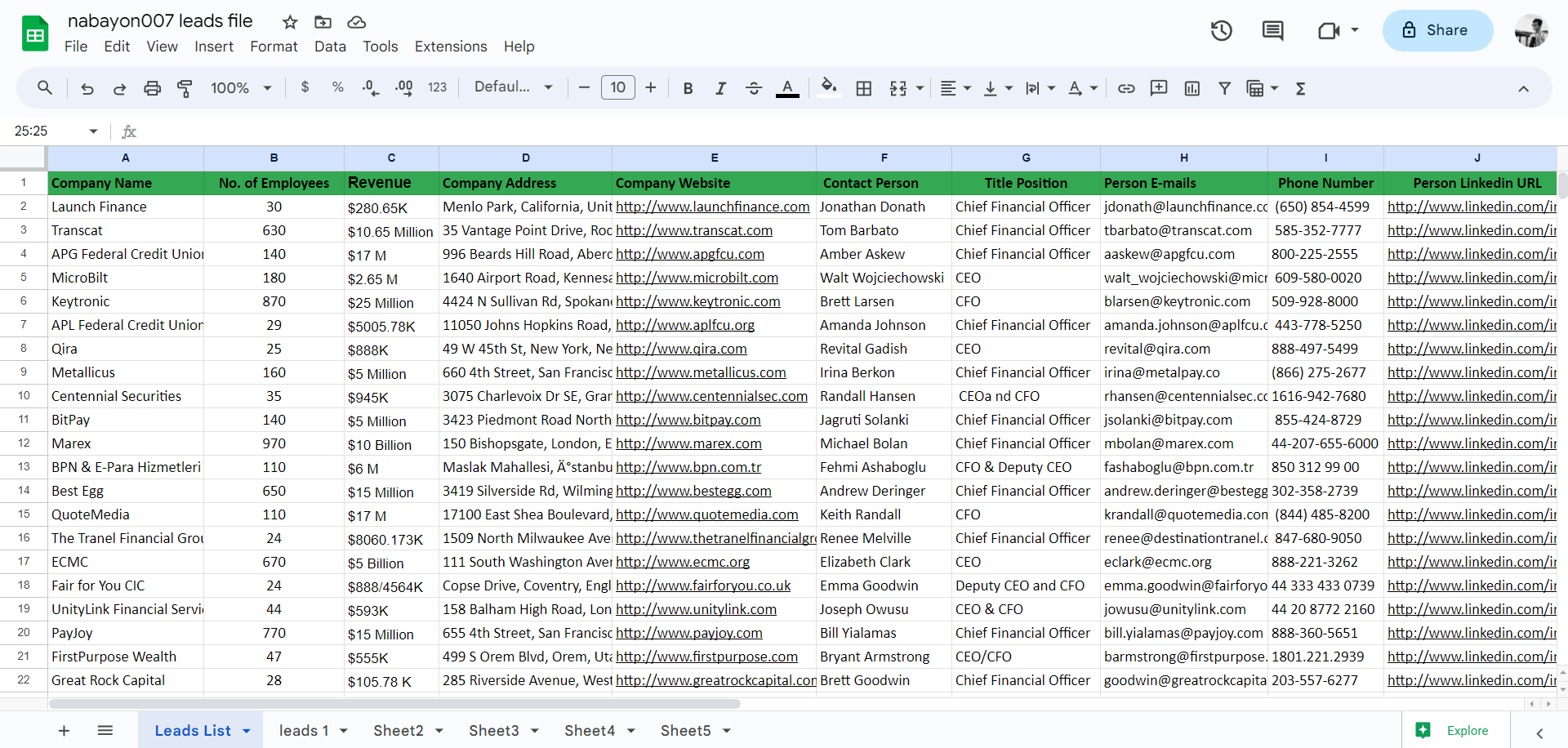Screen dimensions: 1568x748
Task: Open the Leads List tab dropdown arrow
Action: coord(247,731)
